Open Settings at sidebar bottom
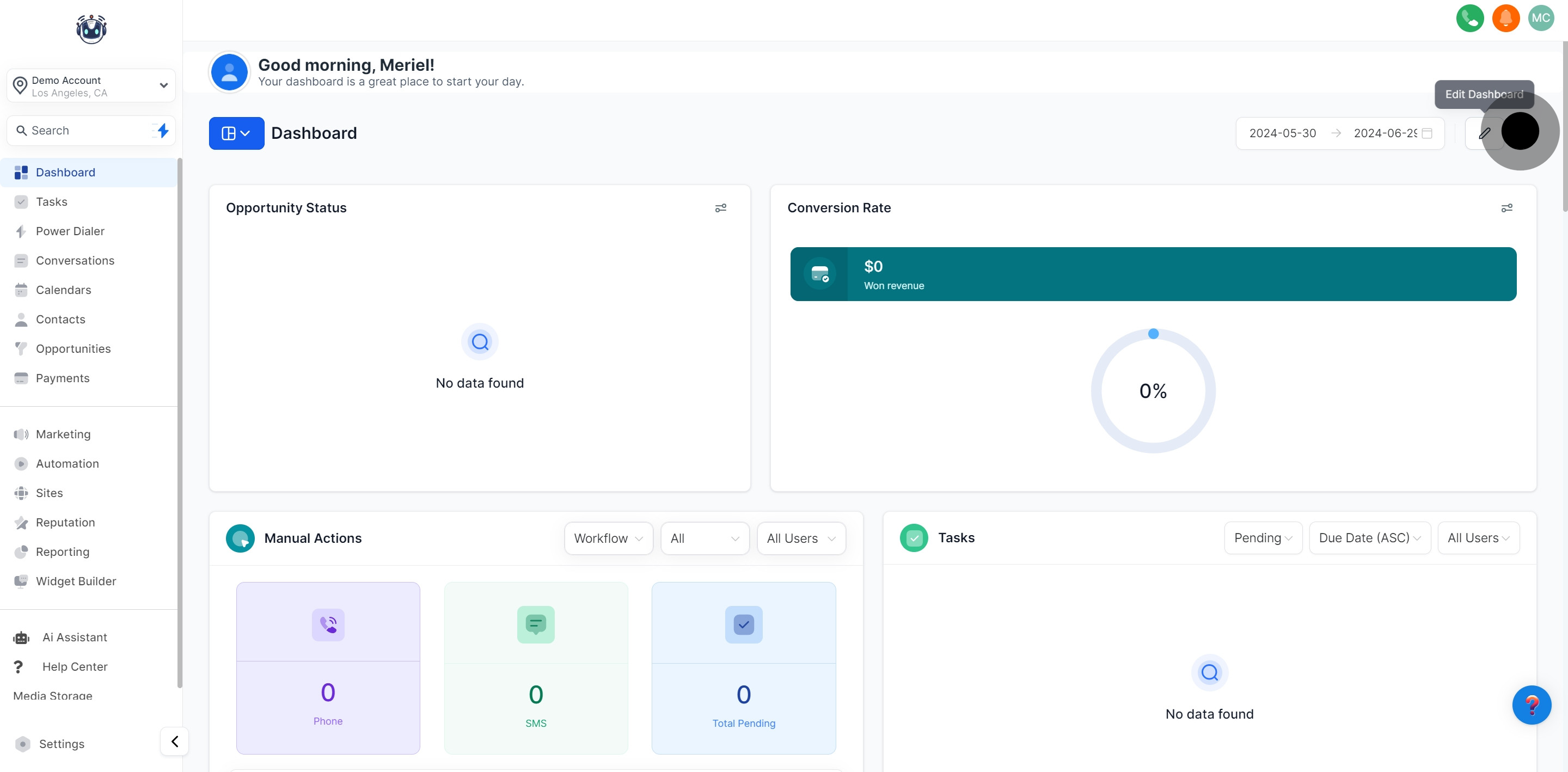The height and width of the screenshot is (772, 1568). [x=62, y=743]
